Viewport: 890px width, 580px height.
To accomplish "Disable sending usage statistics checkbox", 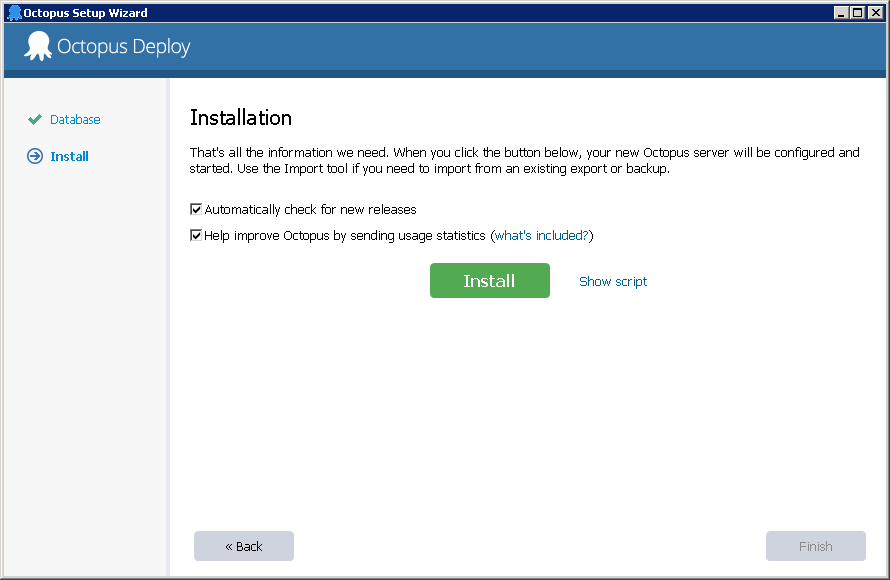I will (x=196, y=236).
